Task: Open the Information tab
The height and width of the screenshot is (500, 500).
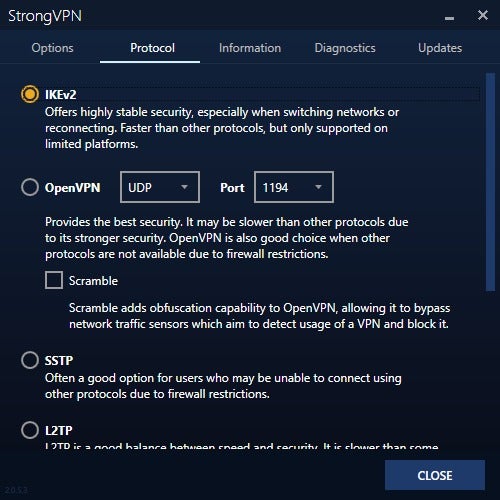Action: tap(250, 48)
